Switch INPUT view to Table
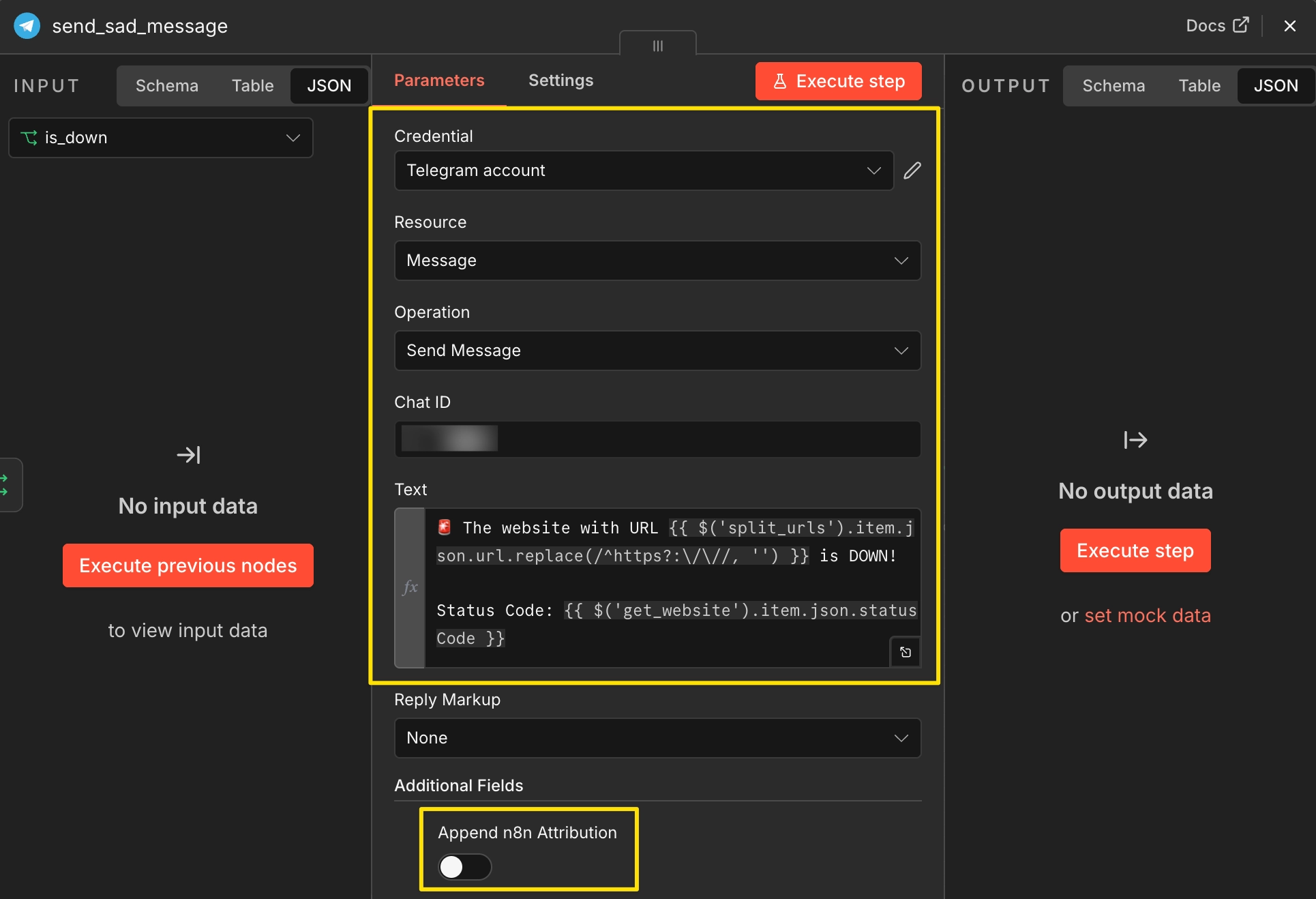This screenshot has width=1316, height=899. (x=252, y=86)
